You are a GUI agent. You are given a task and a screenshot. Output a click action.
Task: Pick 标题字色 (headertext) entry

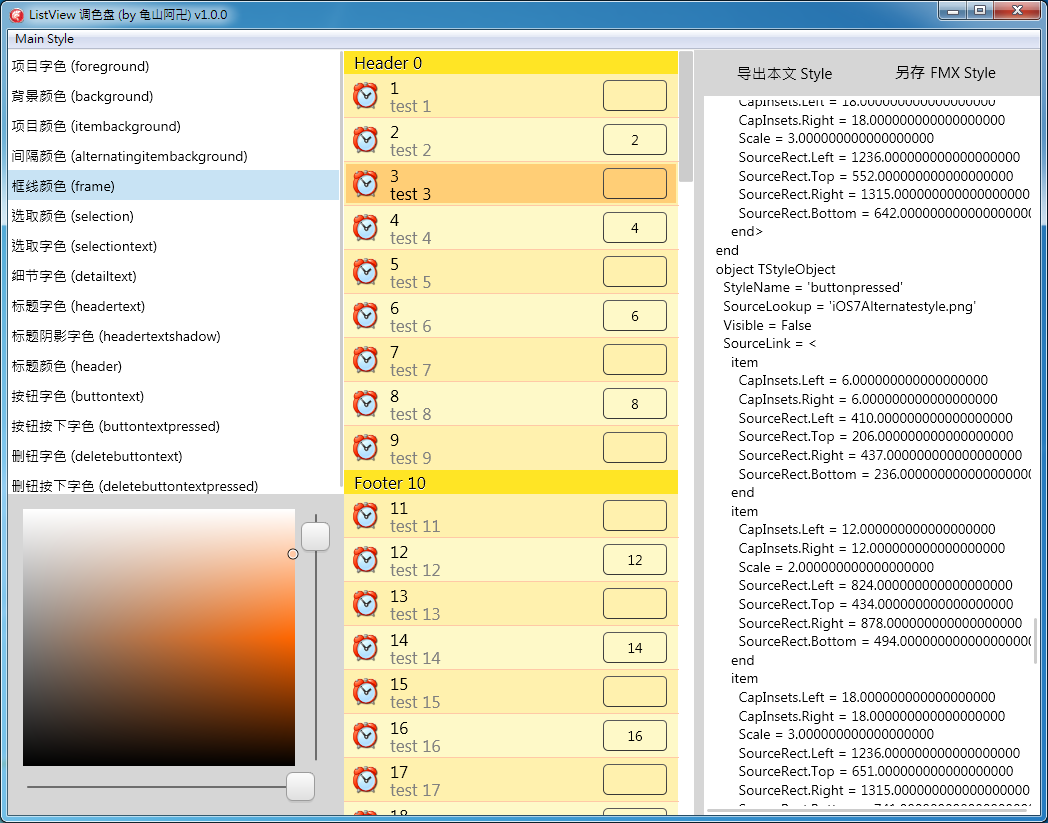tap(174, 306)
